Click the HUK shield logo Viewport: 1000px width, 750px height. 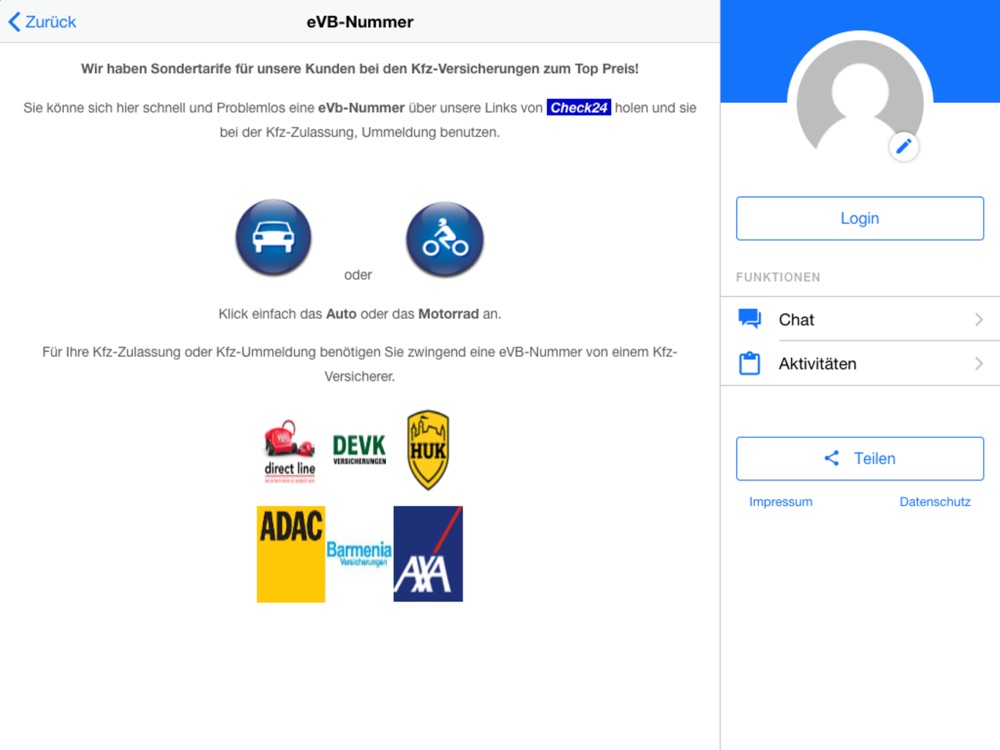pos(428,450)
